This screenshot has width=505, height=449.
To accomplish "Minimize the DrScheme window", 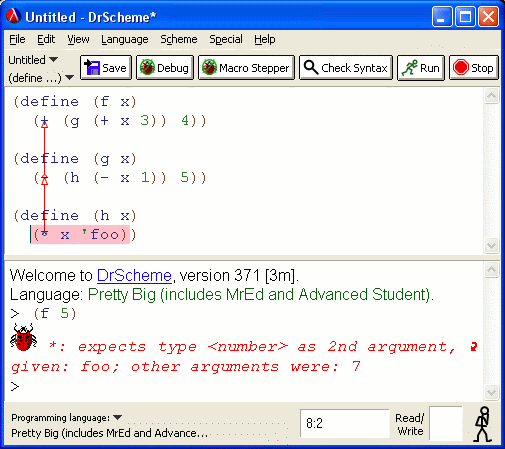I will click(442, 16).
